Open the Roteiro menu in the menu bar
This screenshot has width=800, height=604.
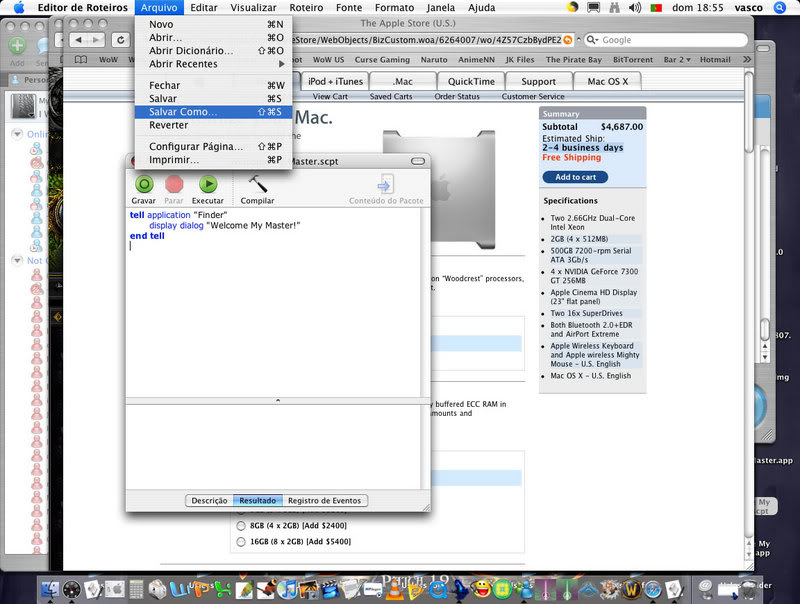click(306, 8)
